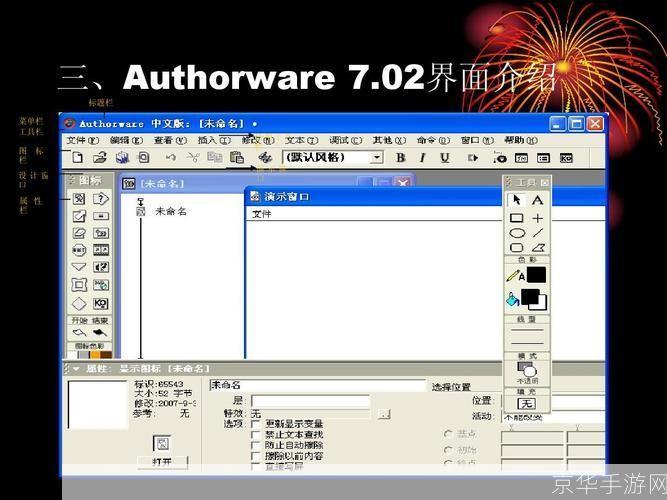Enable 更新显示变量 checkbox
This screenshot has width=667, height=500.
tap(256, 424)
